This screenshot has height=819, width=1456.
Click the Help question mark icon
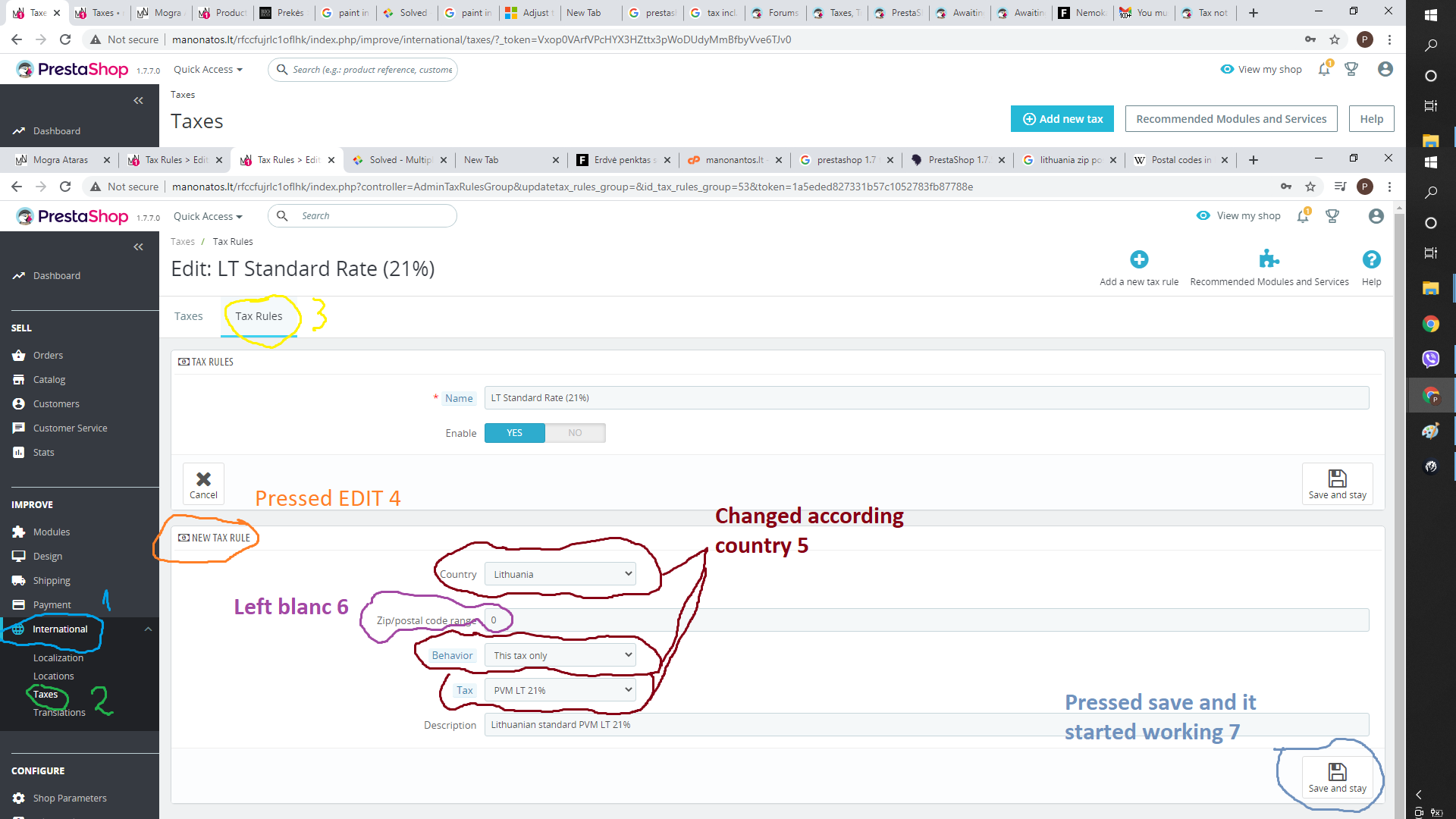pos(1371,260)
